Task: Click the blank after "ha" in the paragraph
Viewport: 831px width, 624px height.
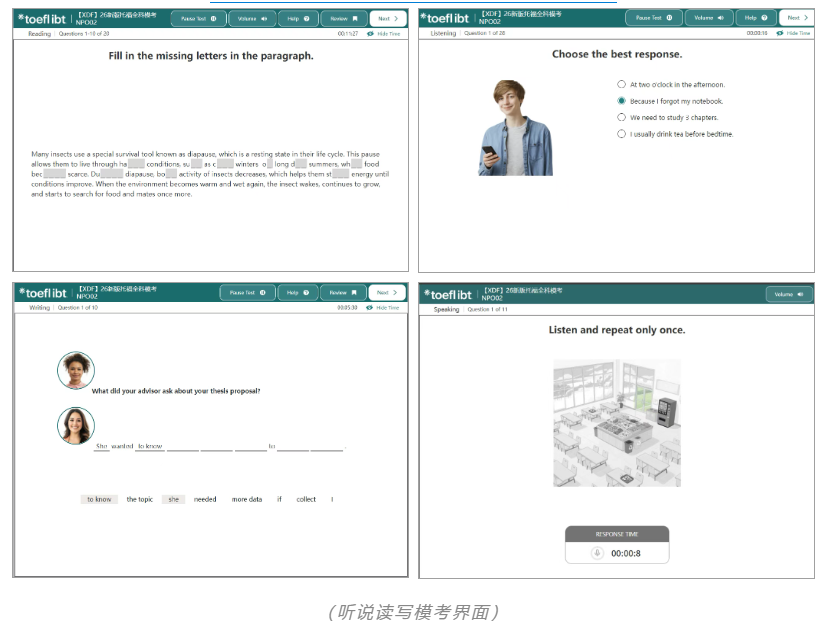Action: click(x=137, y=164)
